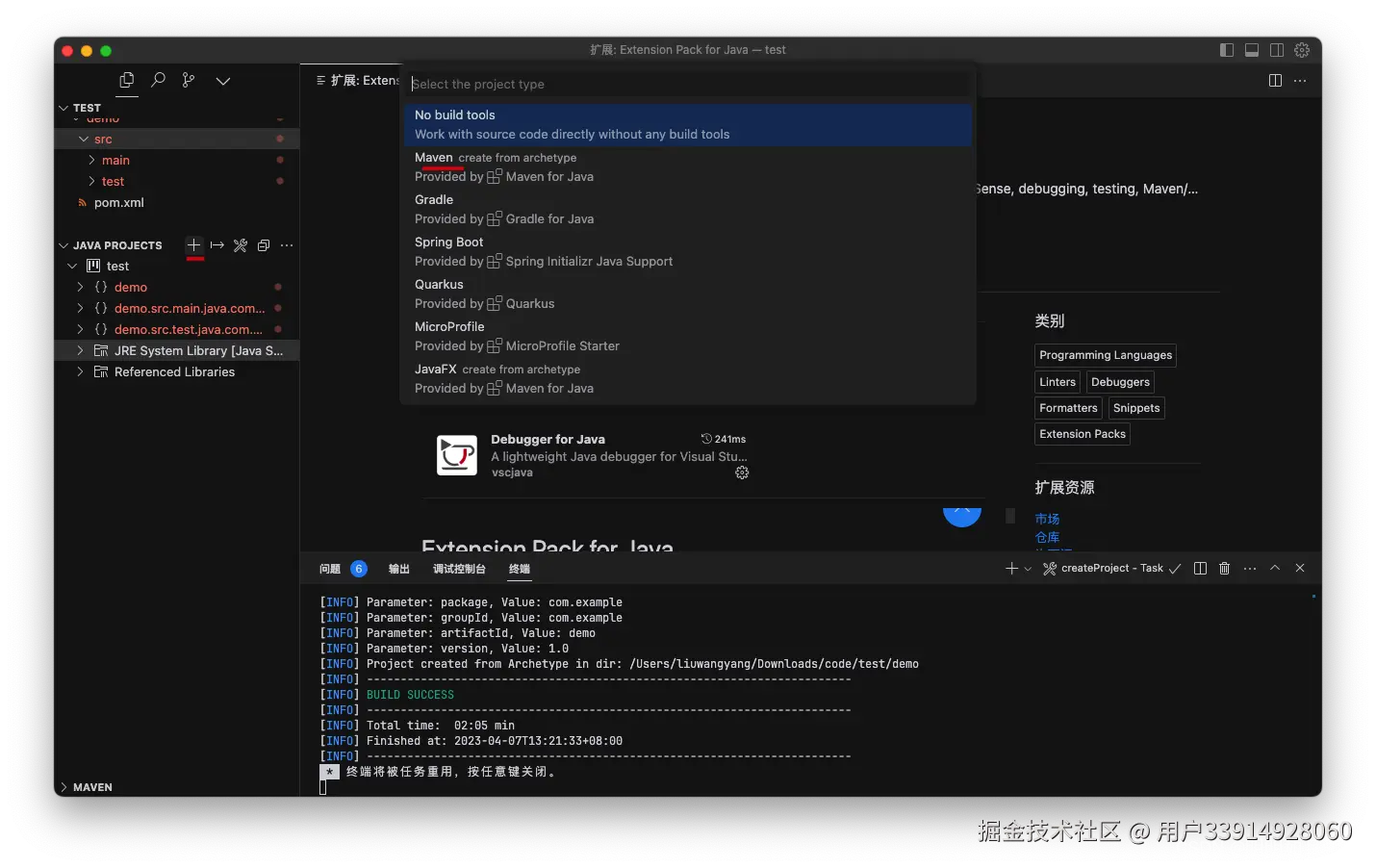Open Debugger for Java manage gear
The width and height of the screenshot is (1376, 868).
pyautogui.click(x=742, y=472)
